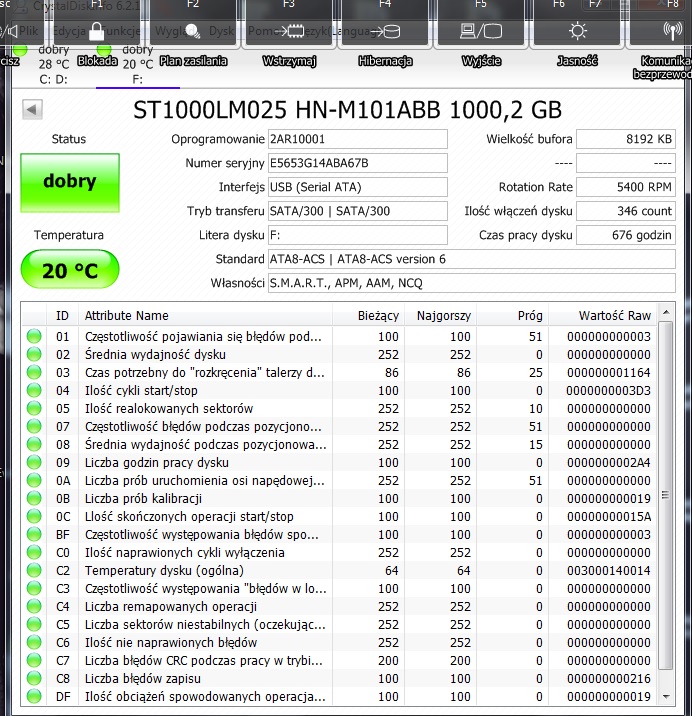Screen dimensions: 692x716
Task: Click the Plan zasilania power plan icon
Action: [193, 31]
